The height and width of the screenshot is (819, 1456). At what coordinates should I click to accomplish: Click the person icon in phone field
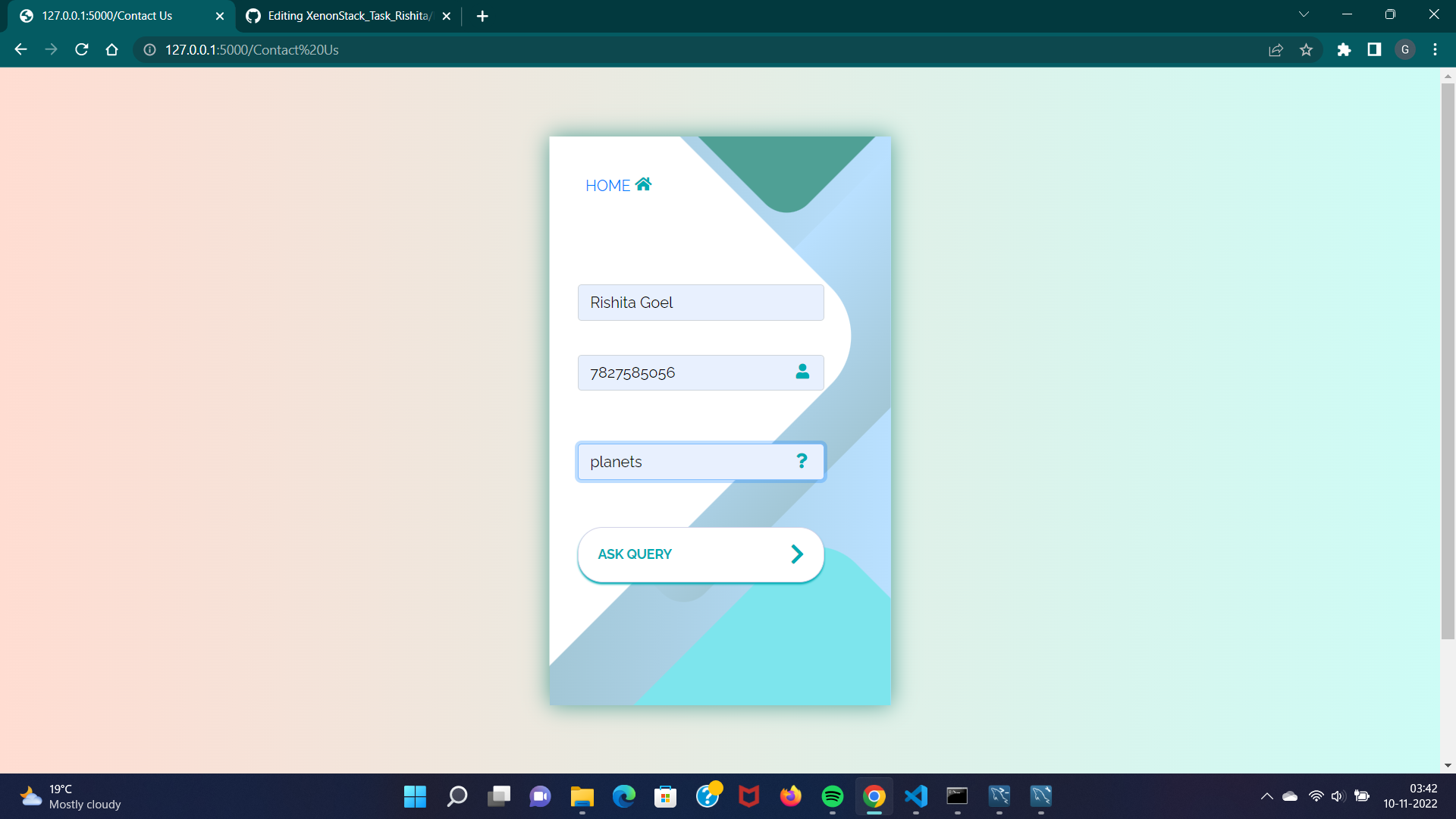click(802, 372)
